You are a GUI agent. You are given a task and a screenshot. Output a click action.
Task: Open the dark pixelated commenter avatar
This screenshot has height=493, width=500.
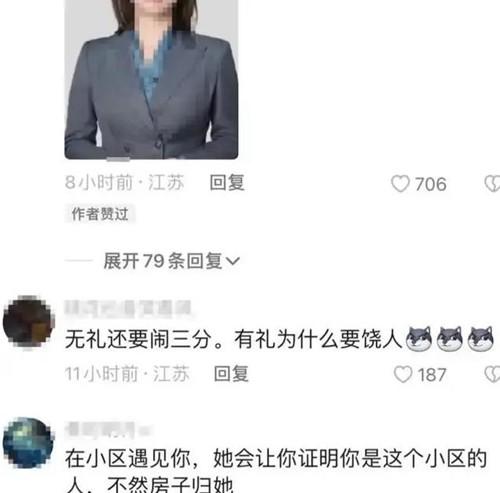pyautogui.click(x=28, y=322)
